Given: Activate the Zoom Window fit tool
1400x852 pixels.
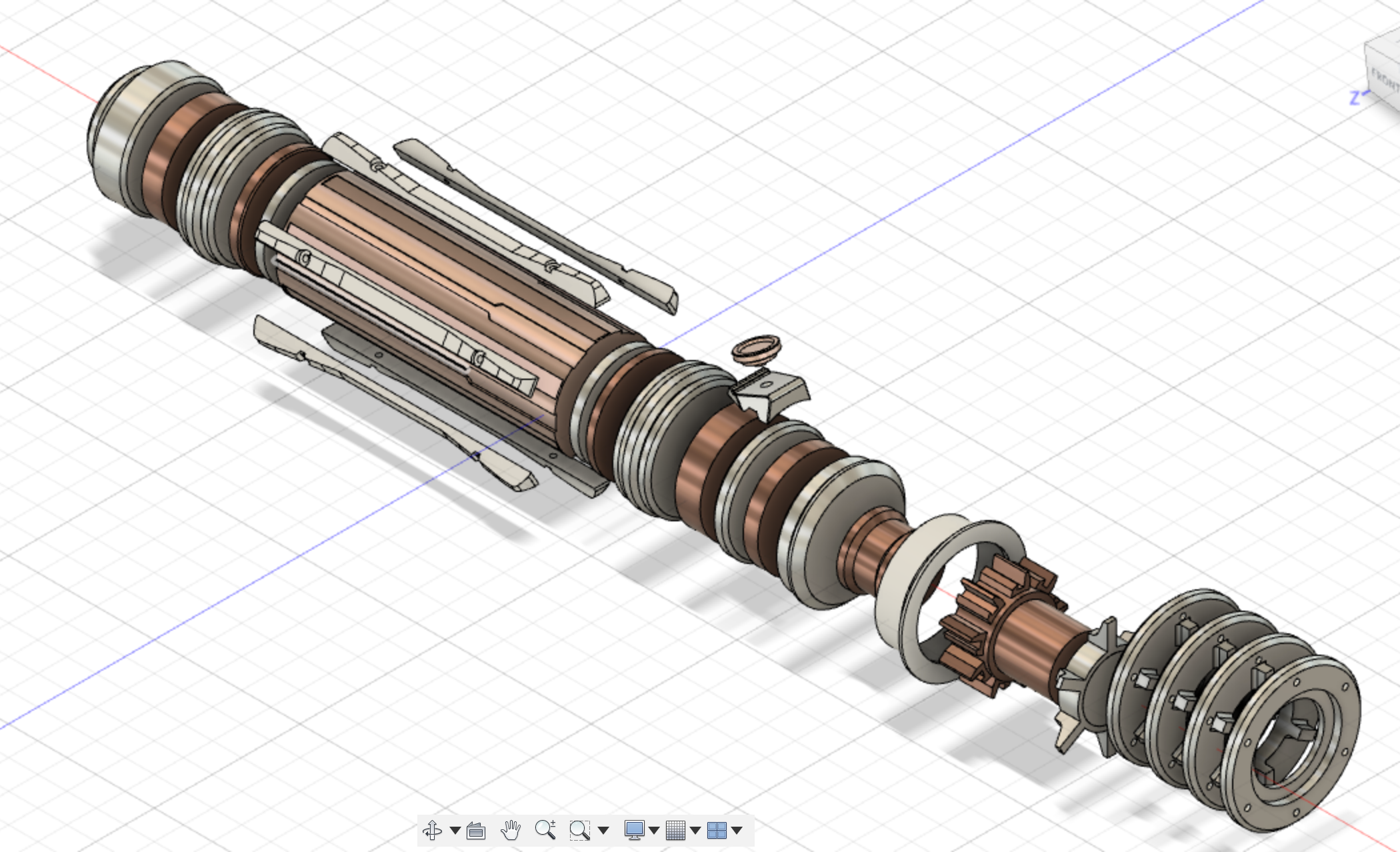Looking at the screenshot, I should tap(580, 830).
